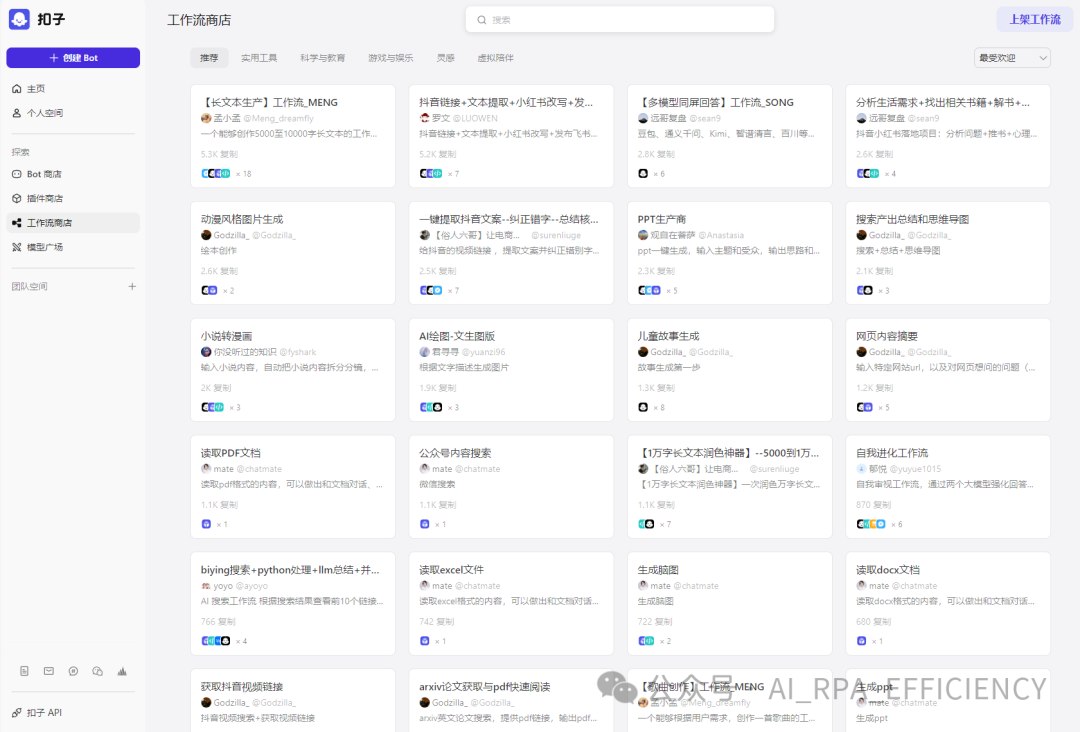Screen dimensions: 1080x732
Task: Click the 团队空间 sidebar label
Action: click(30, 286)
